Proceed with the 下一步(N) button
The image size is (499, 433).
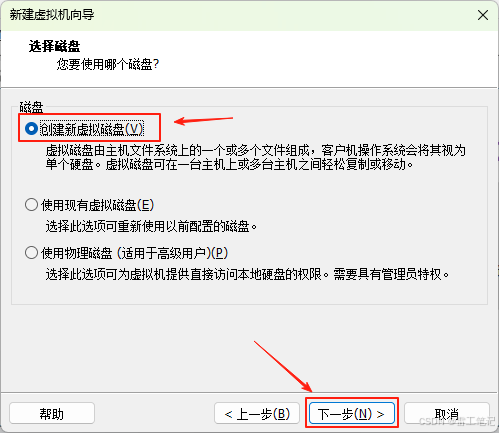tap(352, 414)
